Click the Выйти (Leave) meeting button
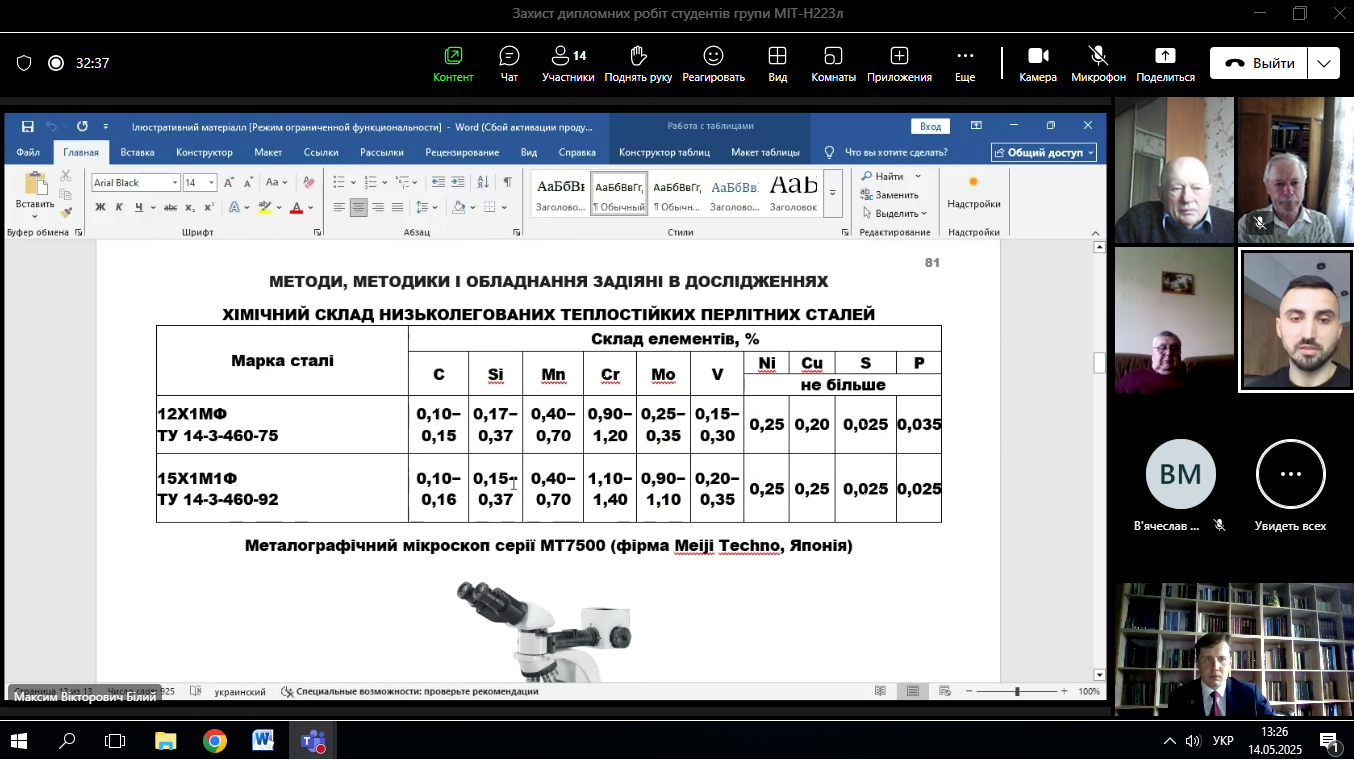This screenshot has height=761, width=1354. pyautogui.click(x=1259, y=63)
